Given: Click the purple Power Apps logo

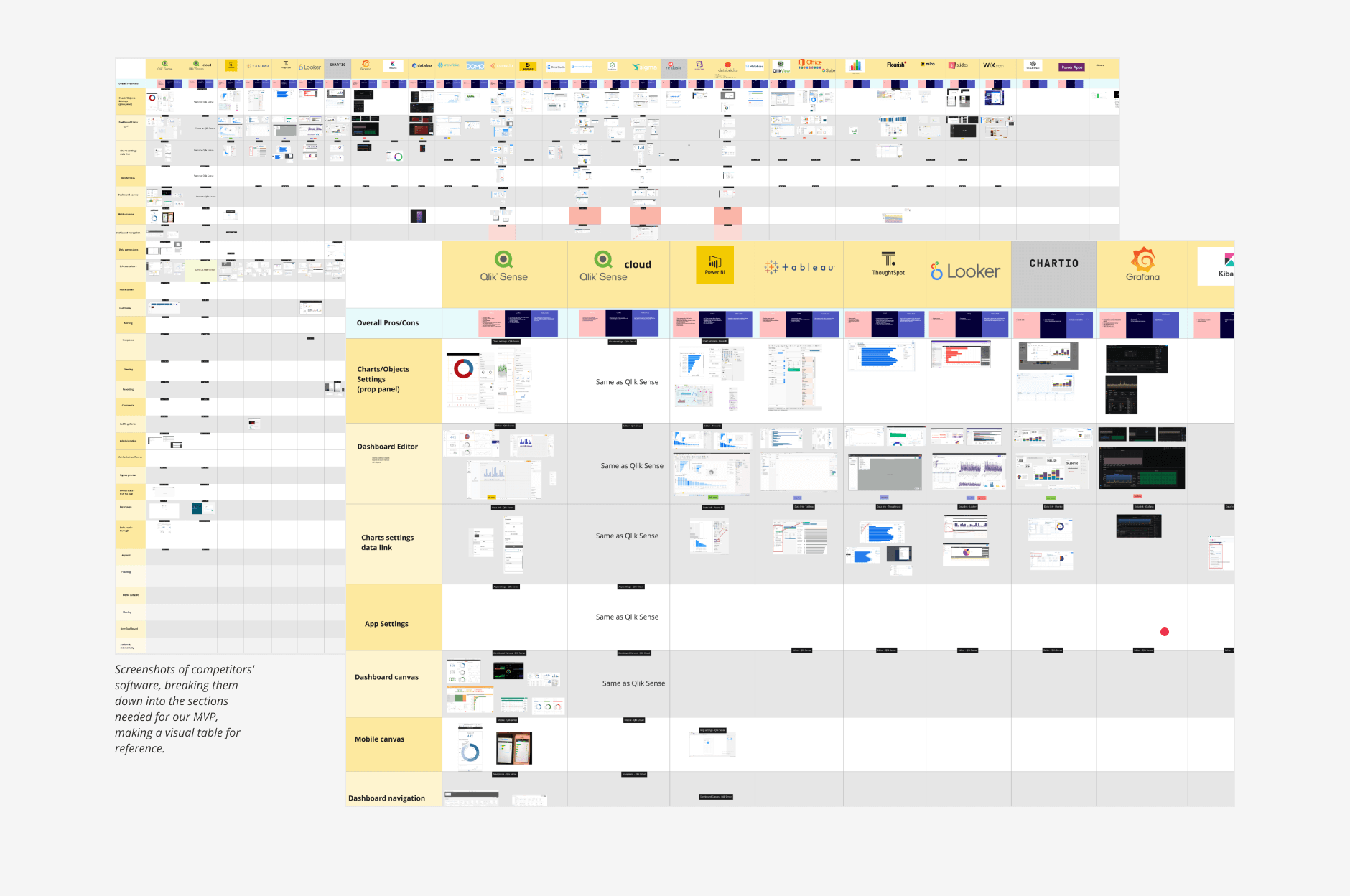Looking at the screenshot, I should coord(1071,67).
